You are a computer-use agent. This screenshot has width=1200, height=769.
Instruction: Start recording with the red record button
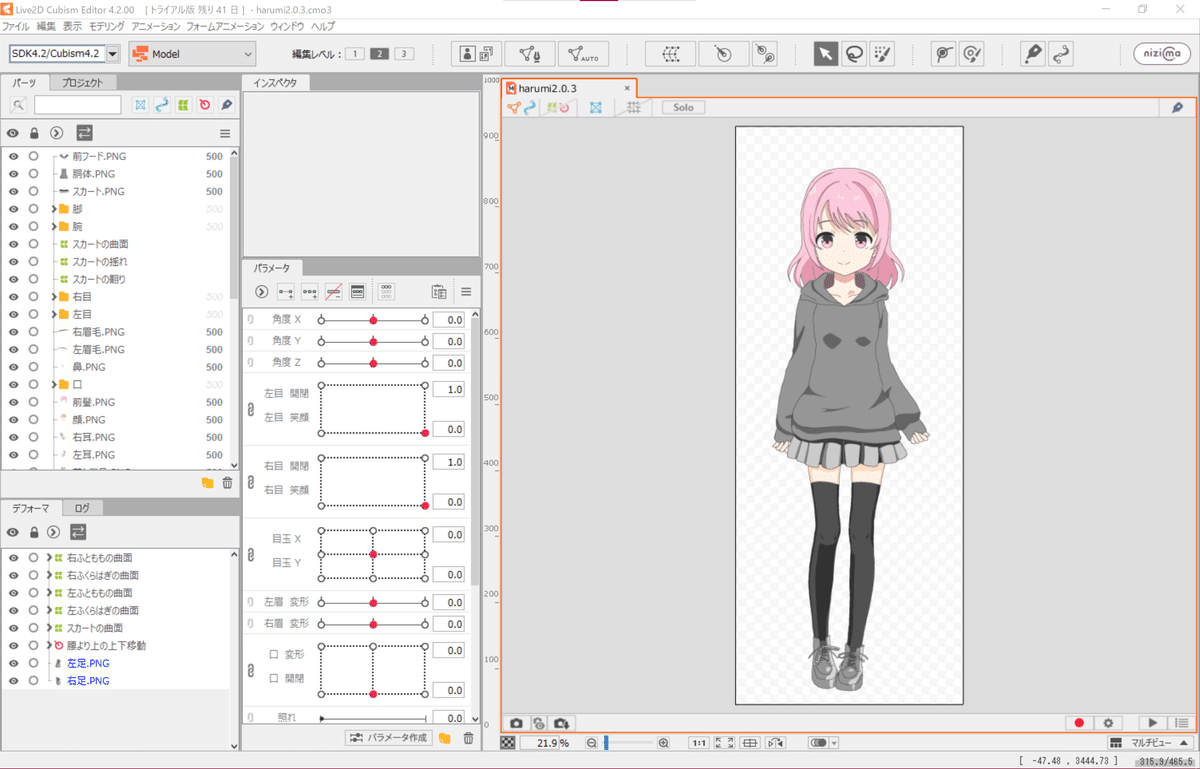(x=1079, y=723)
